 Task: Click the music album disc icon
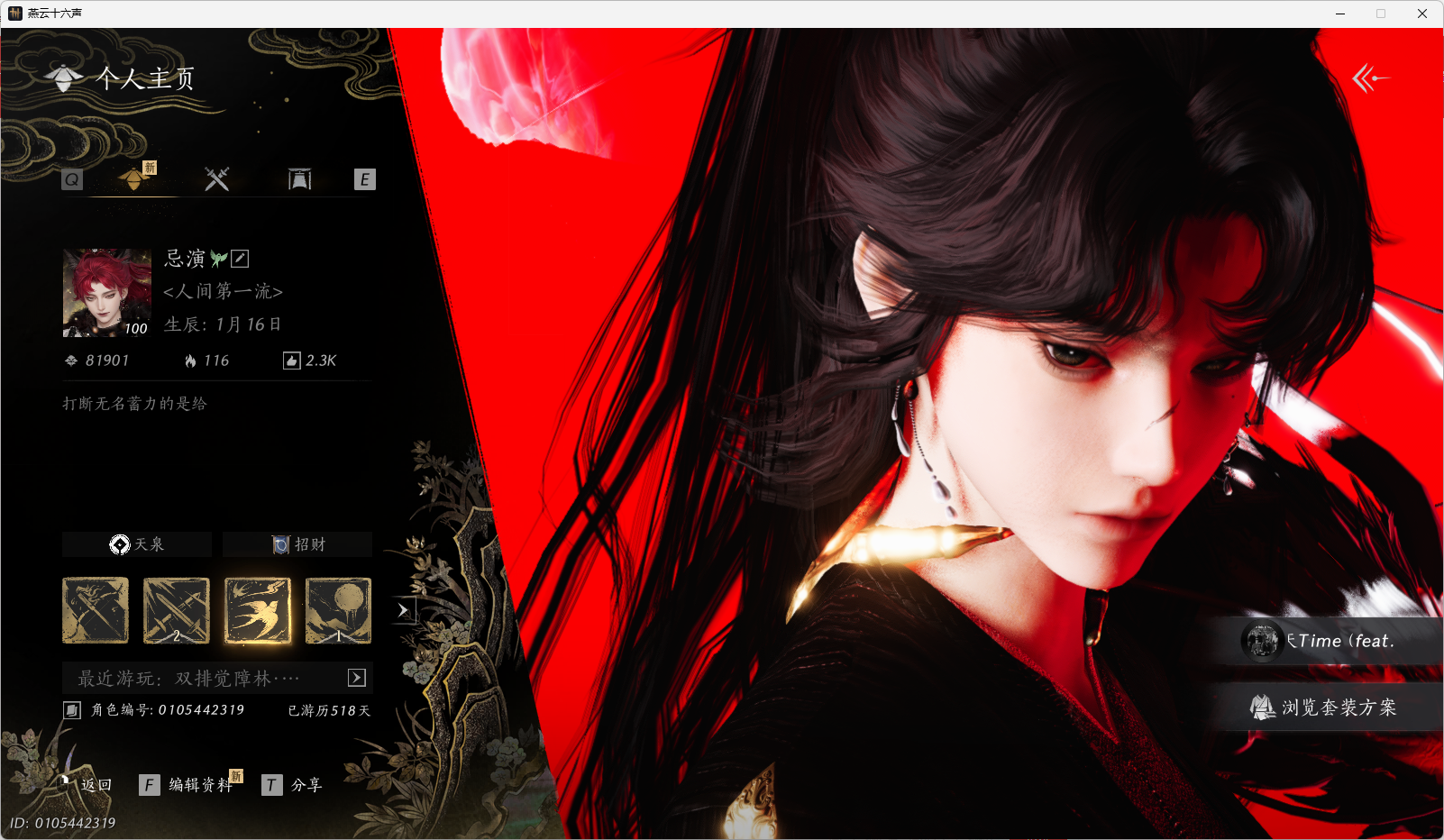click(x=1262, y=641)
